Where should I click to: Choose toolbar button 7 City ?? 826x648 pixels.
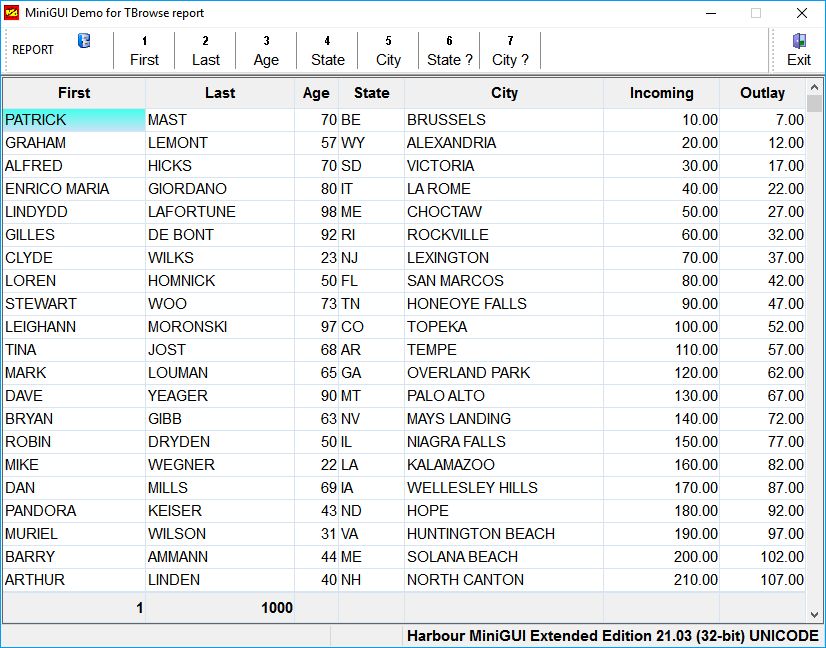coord(510,51)
